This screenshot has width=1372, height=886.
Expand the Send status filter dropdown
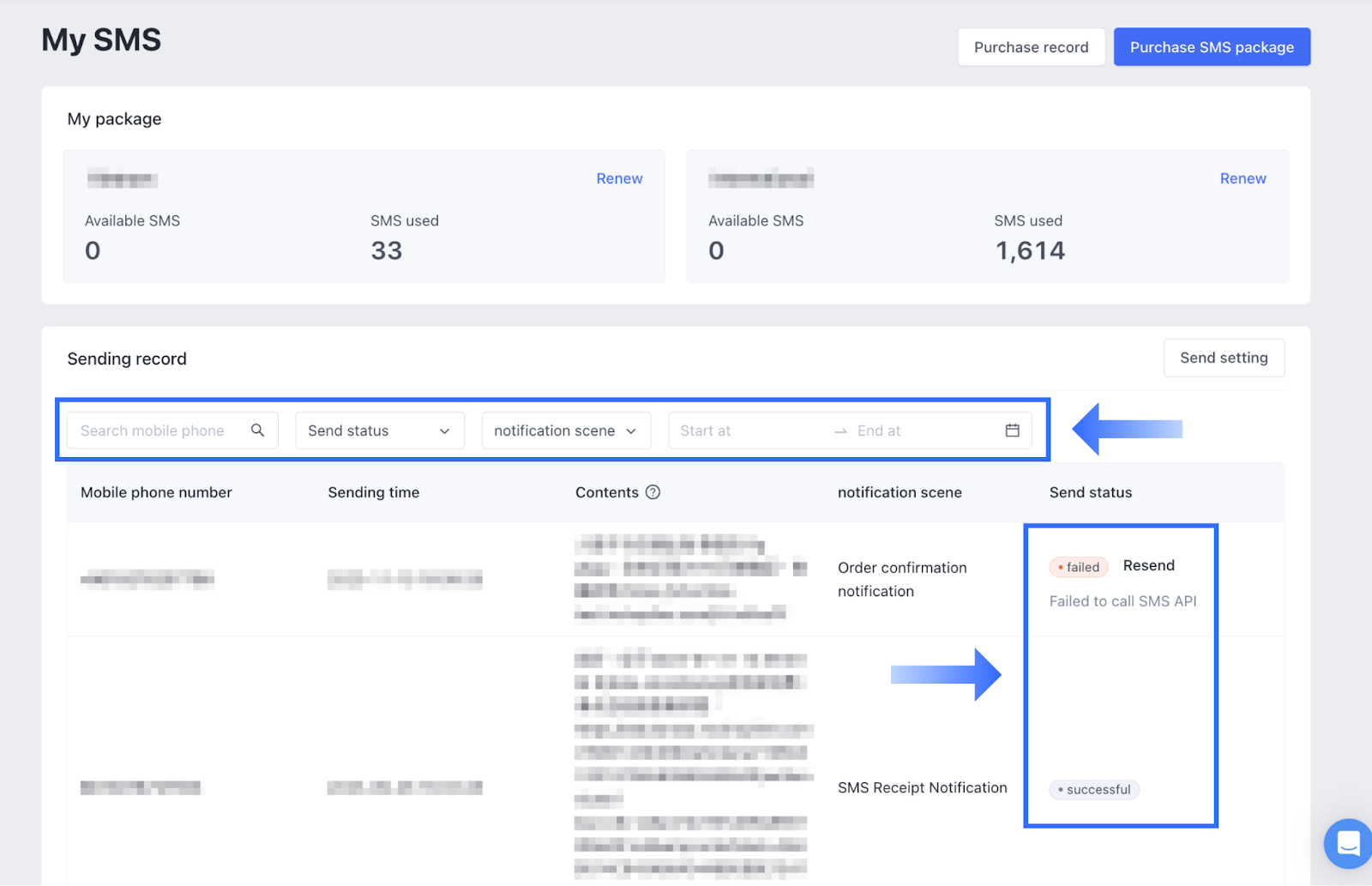[379, 431]
